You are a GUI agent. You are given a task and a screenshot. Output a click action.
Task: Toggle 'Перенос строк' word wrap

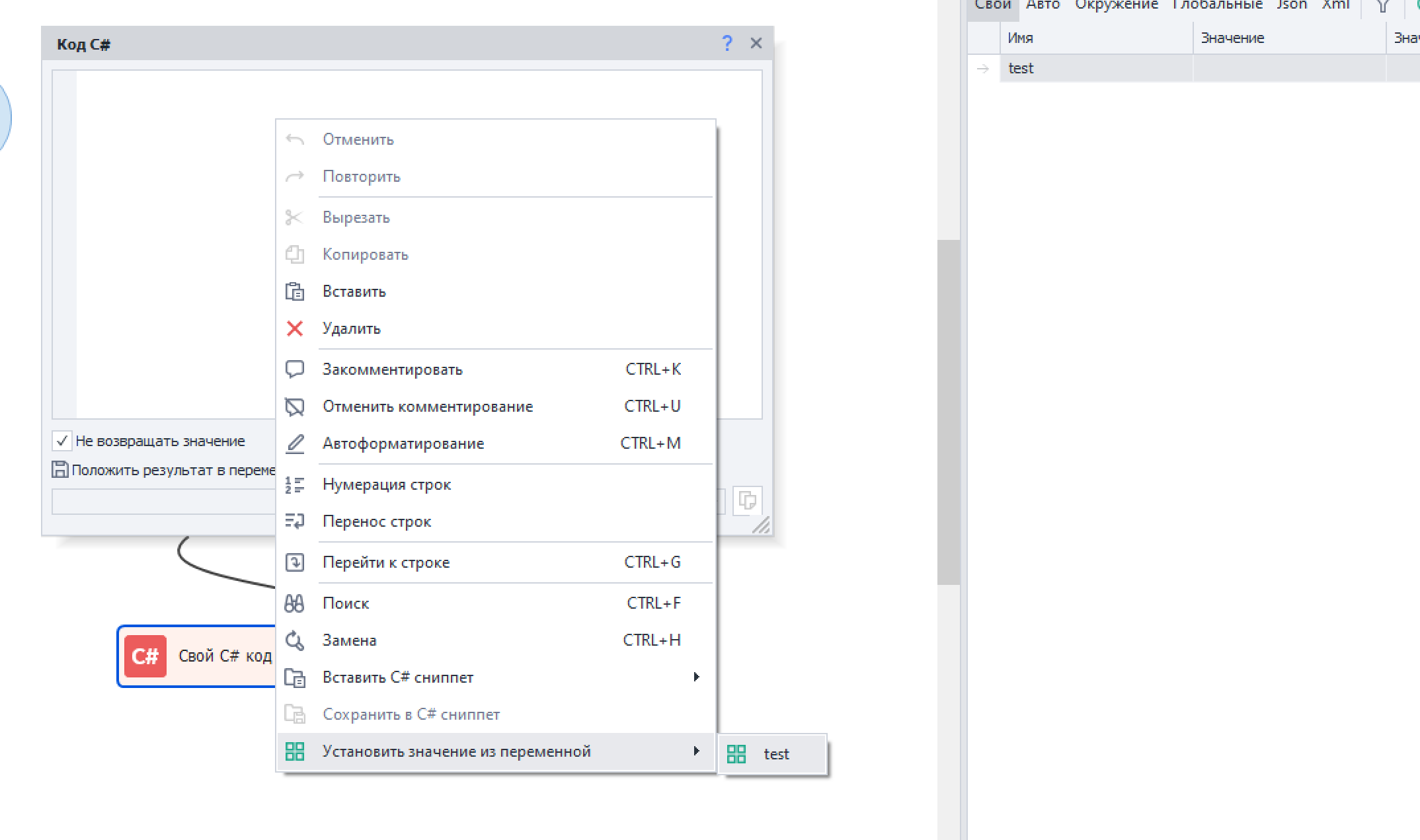coord(377,521)
